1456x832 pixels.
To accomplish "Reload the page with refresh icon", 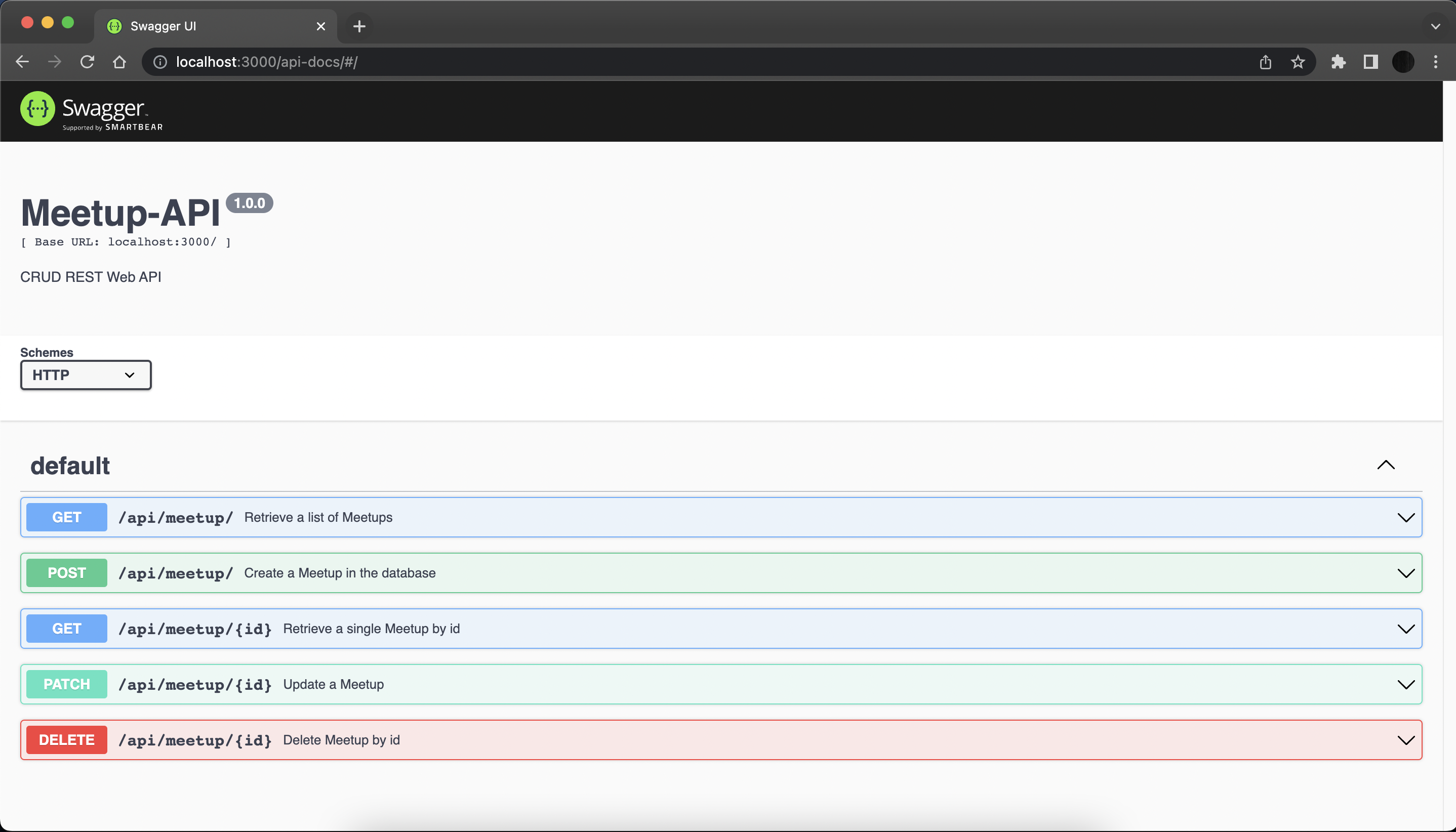I will point(87,62).
